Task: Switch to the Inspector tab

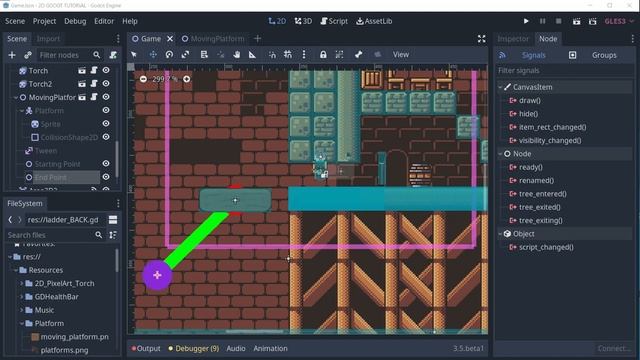Action: [513, 39]
